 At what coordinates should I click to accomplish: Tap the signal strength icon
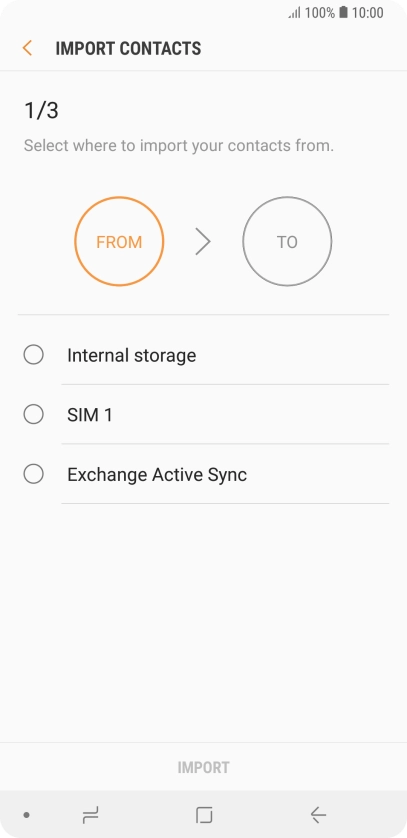point(295,13)
